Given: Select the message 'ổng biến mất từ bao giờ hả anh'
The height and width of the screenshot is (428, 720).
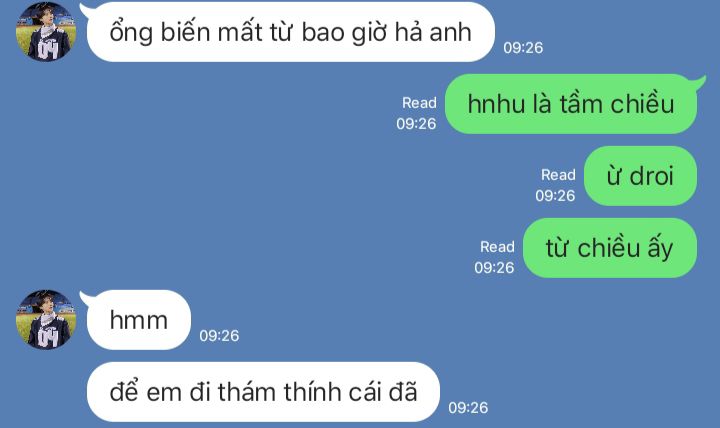Looking at the screenshot, I should click(x=290, y=32).
